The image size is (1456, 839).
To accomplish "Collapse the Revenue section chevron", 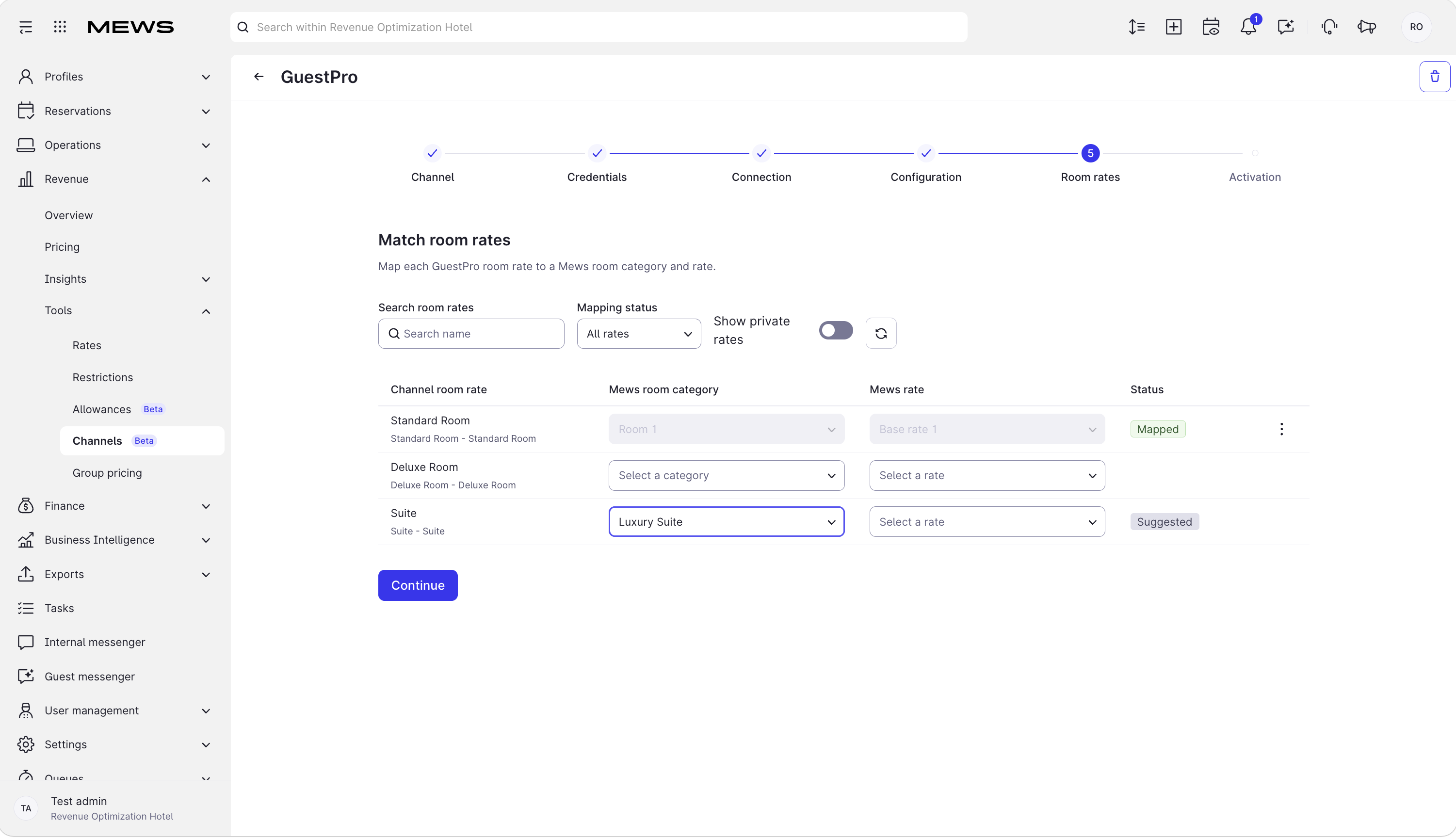I will (x=206, y=179).
